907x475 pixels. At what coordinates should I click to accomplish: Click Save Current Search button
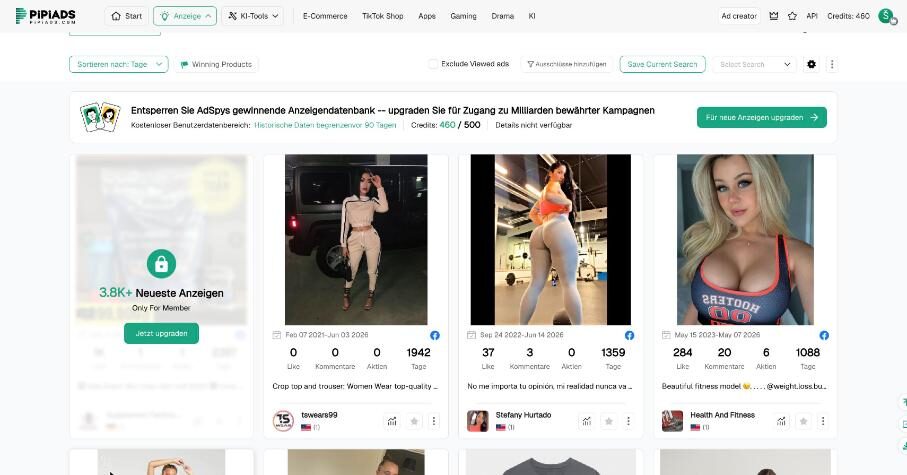(x=662, y=64)
